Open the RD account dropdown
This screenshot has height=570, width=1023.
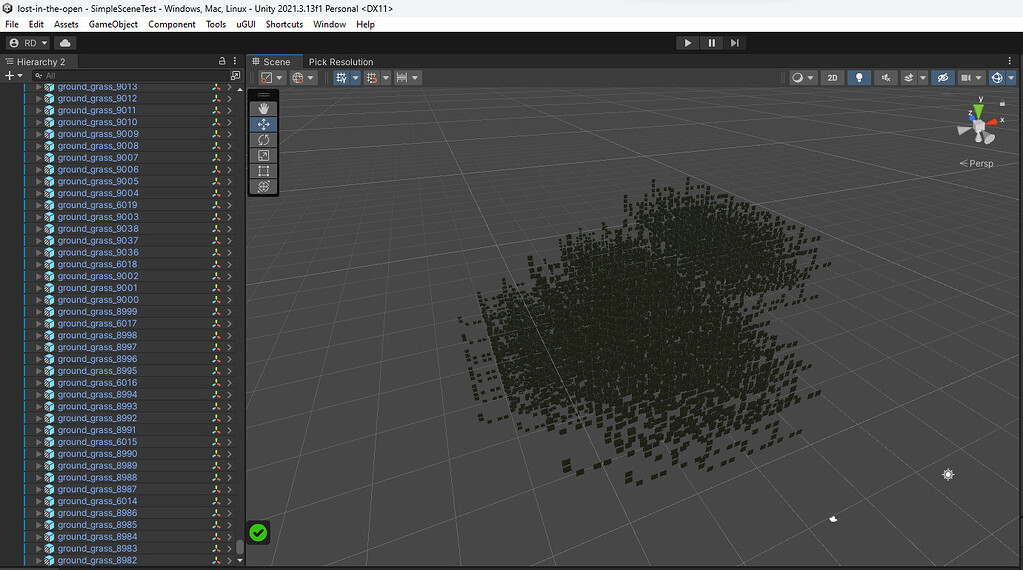(x=28, y=43)
